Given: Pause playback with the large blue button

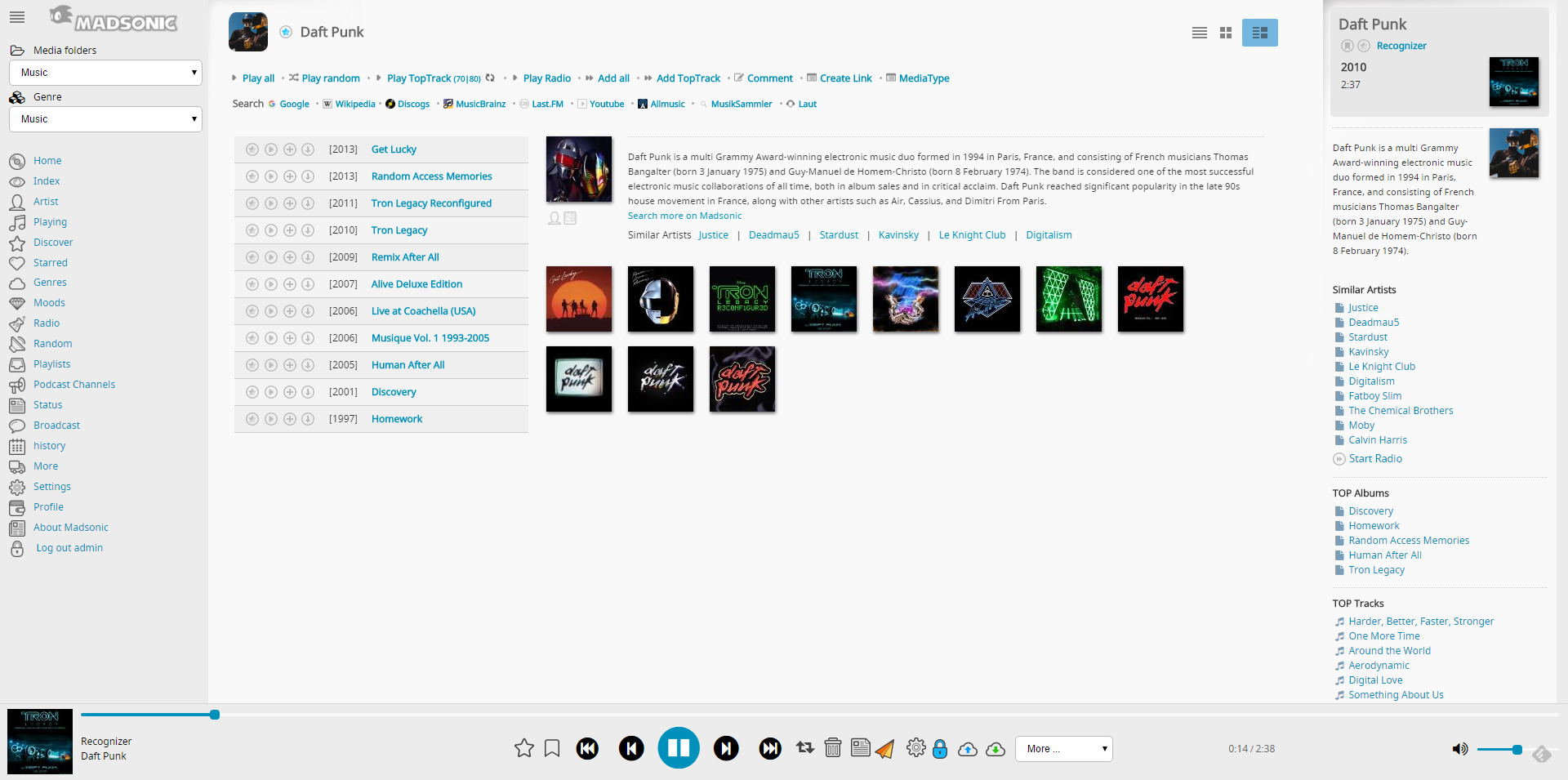Looking at the screenshot, I should (x=679, y=748).
